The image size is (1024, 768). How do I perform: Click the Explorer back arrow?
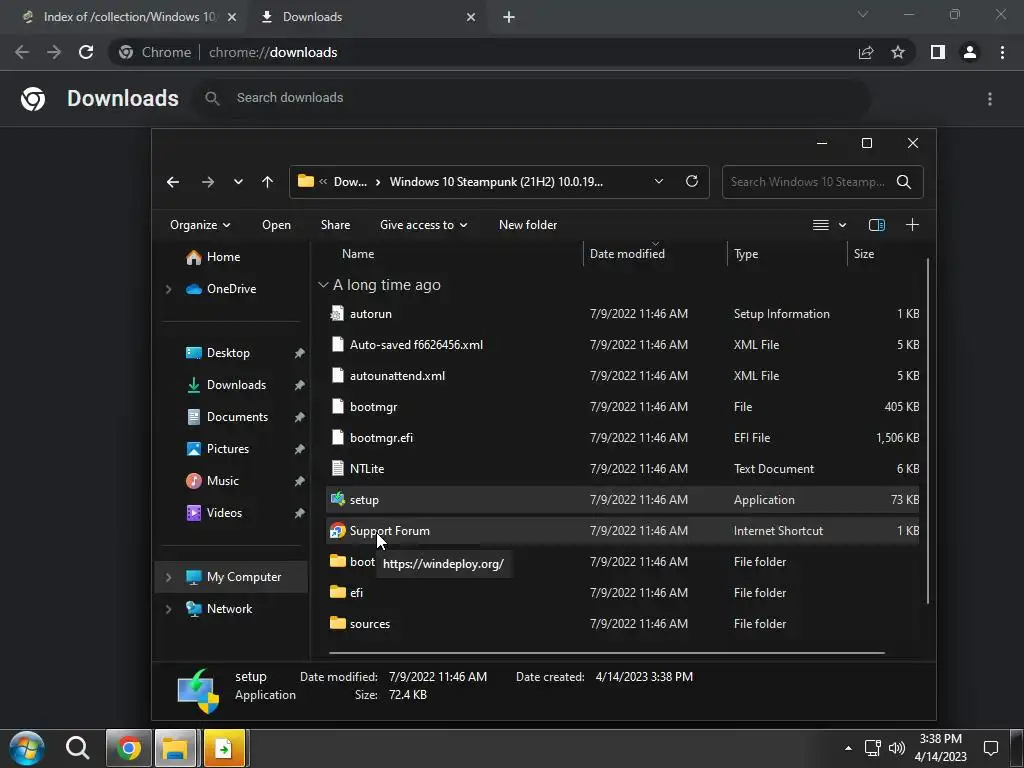173,182
